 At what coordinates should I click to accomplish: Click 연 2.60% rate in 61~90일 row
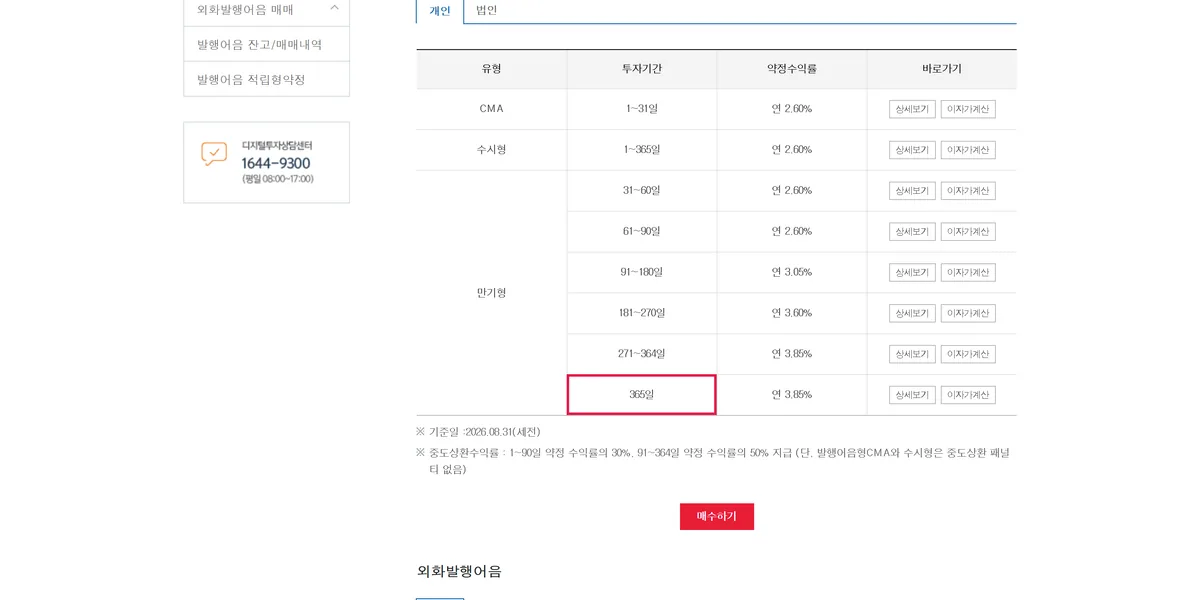click(x=792, y=232)
